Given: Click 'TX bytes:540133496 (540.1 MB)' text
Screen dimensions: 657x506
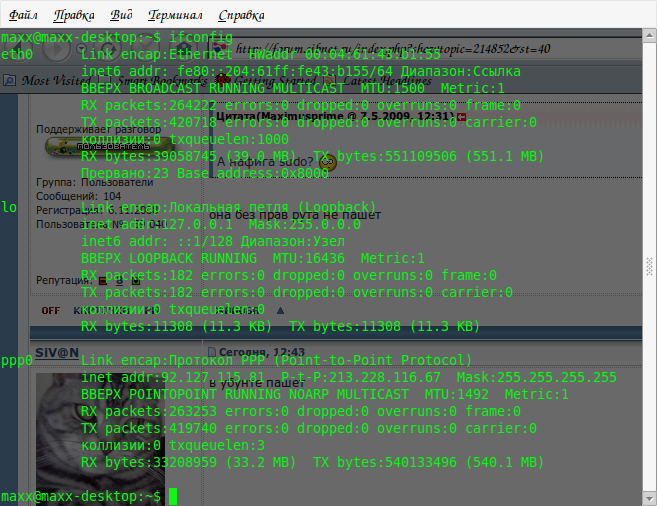Looking at the screenshot, I should pyautogui.click(x=428, y=462).
